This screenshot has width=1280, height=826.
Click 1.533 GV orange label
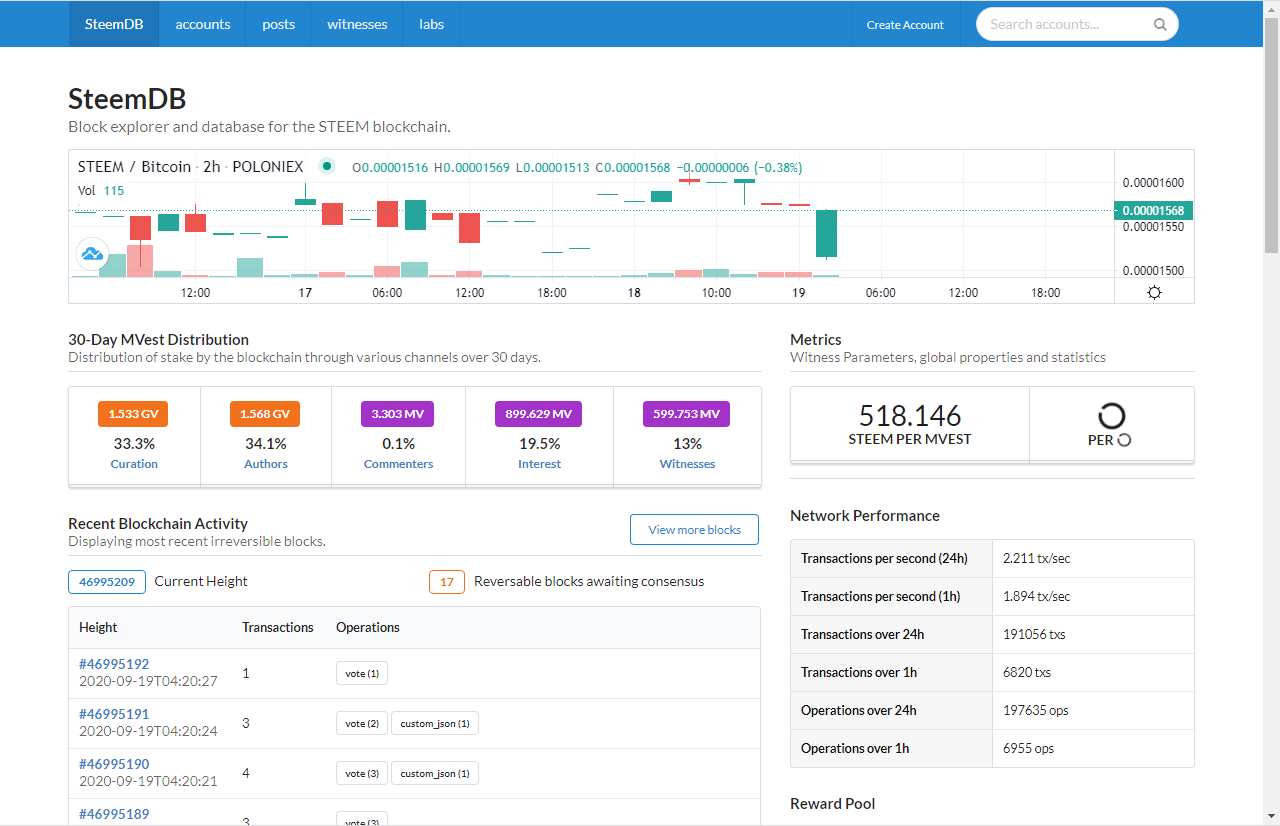(133, 414)
